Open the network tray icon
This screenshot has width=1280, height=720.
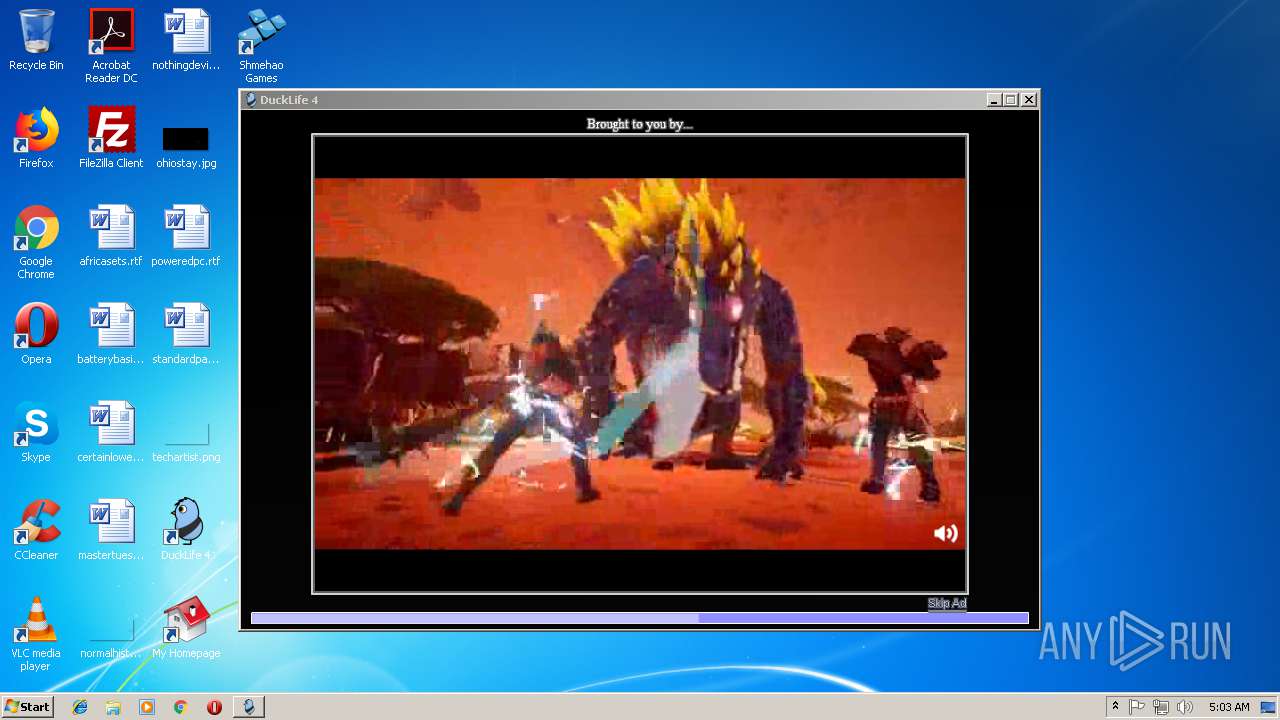point(1161,707)
